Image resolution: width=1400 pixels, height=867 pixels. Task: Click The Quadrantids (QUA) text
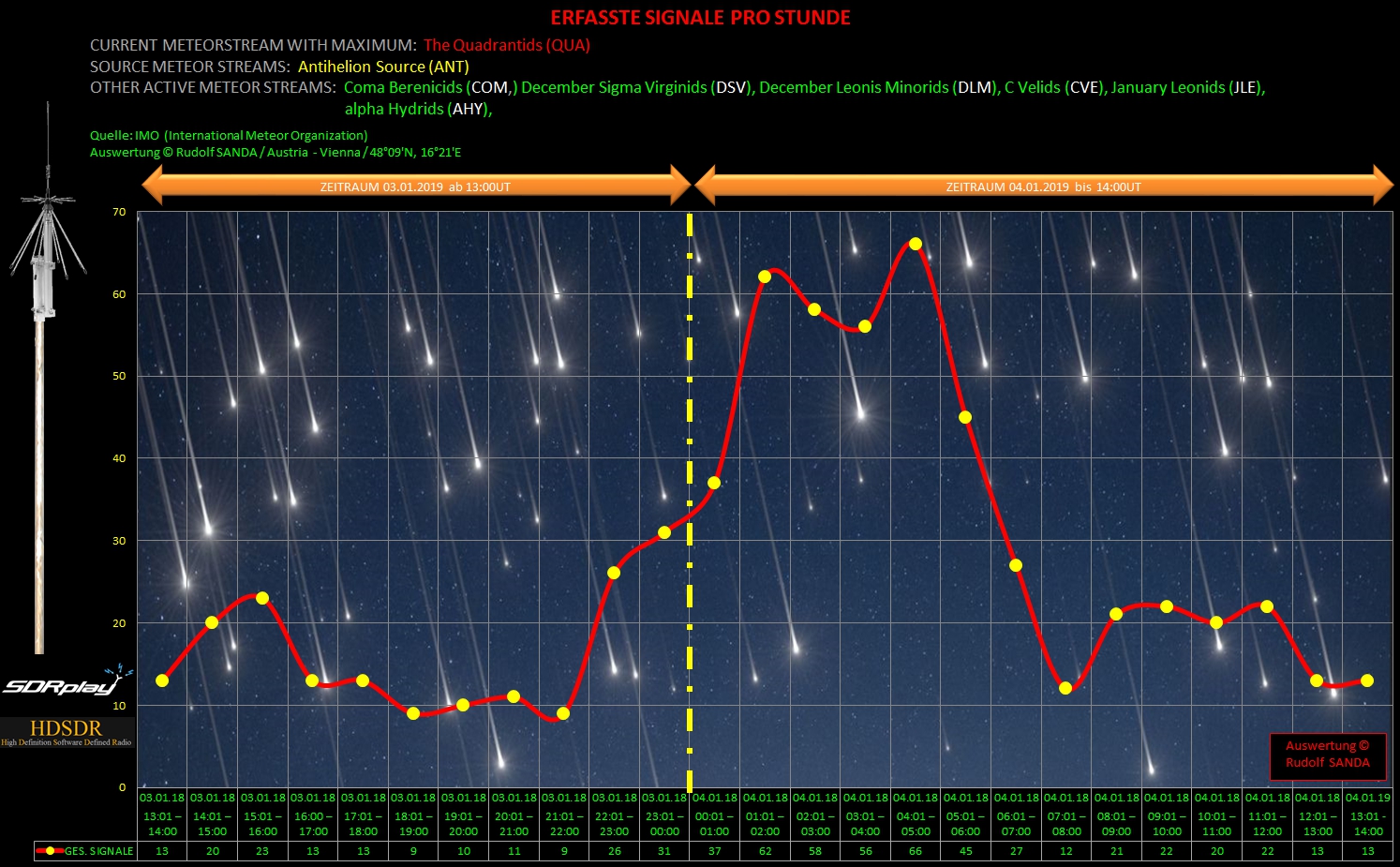point(506,45)
